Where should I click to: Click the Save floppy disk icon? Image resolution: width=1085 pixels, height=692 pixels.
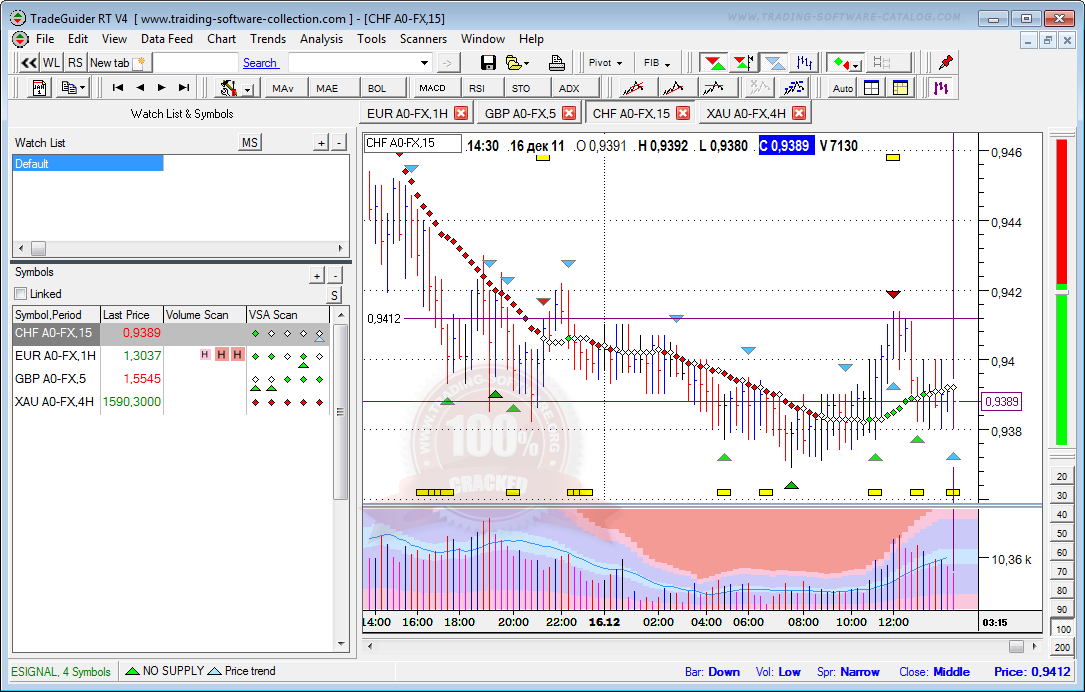[488, 63]
